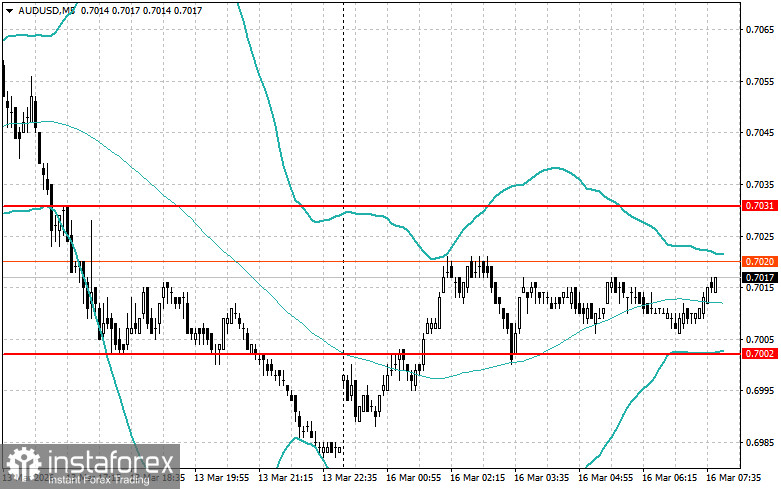Click the 0.7005 price axis value
Viewport: 781px width, 489px height.
coord(760,340)
